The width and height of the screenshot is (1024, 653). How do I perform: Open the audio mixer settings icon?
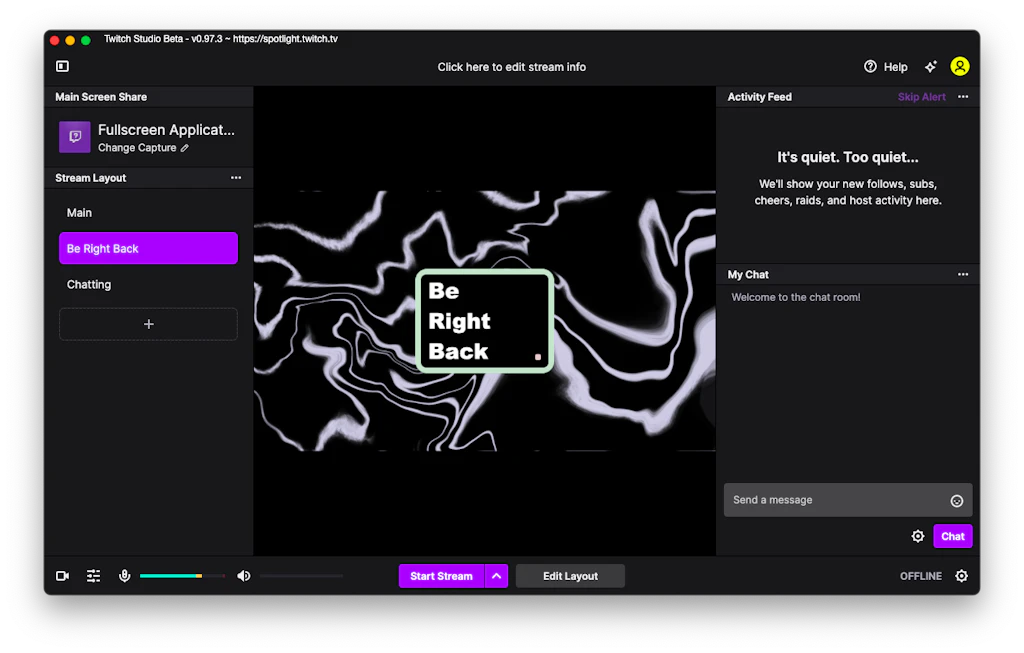[93, 576]
